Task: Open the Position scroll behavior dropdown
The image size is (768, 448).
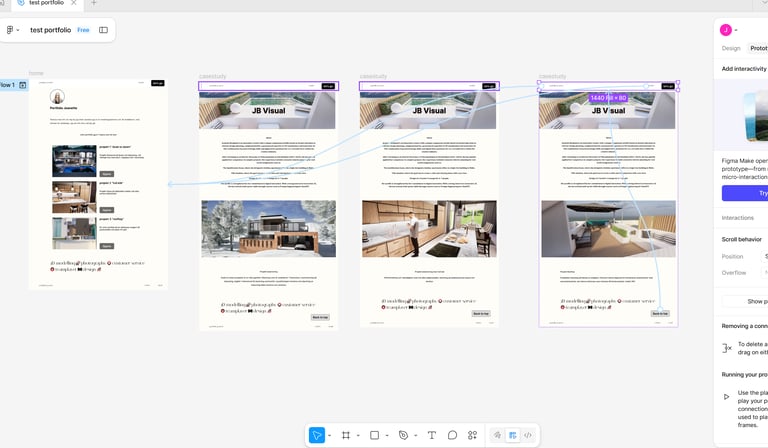Action: click(x=765, y=257)
